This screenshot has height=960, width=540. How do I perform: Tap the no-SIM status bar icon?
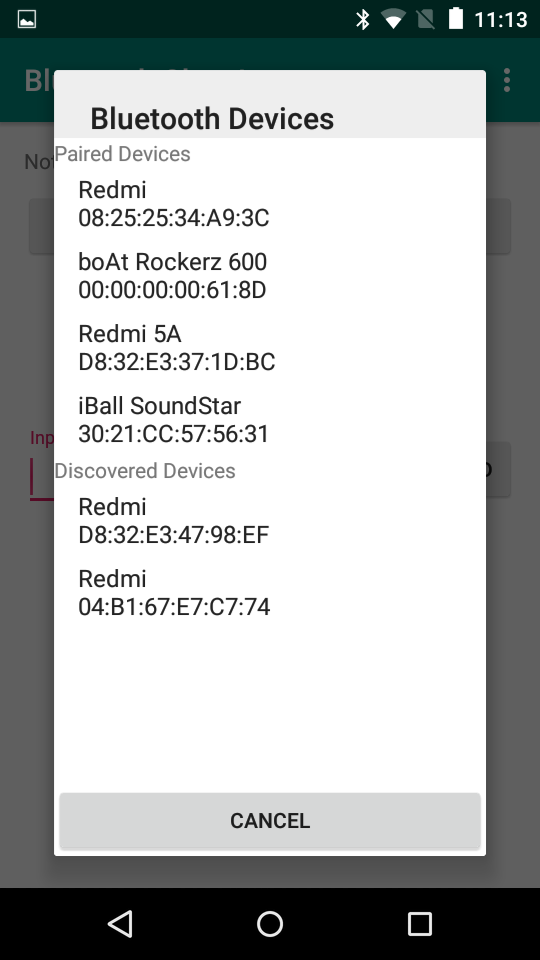[426, 19]
